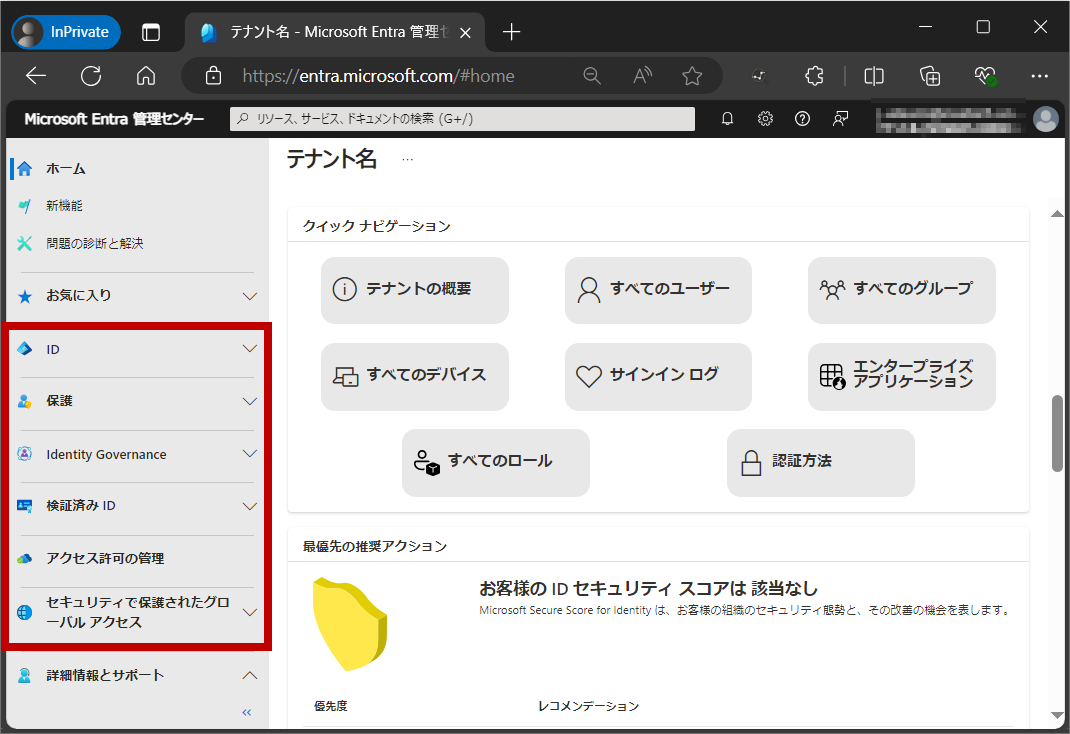Click the page vertical scrollbar thumb
The height and width of the screenshot is (734, 1070).
1057,432
